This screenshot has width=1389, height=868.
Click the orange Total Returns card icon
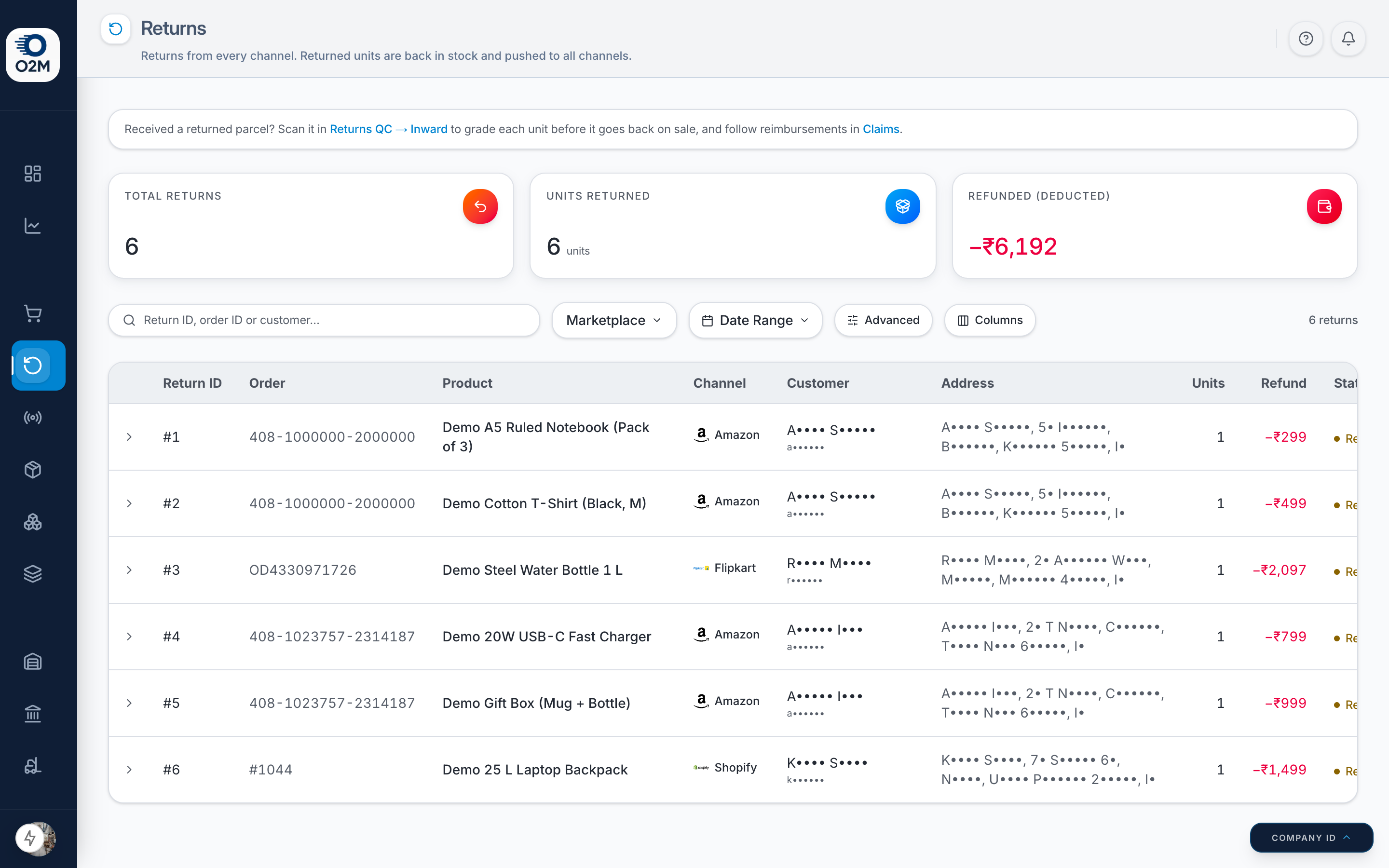coord(480,206)
